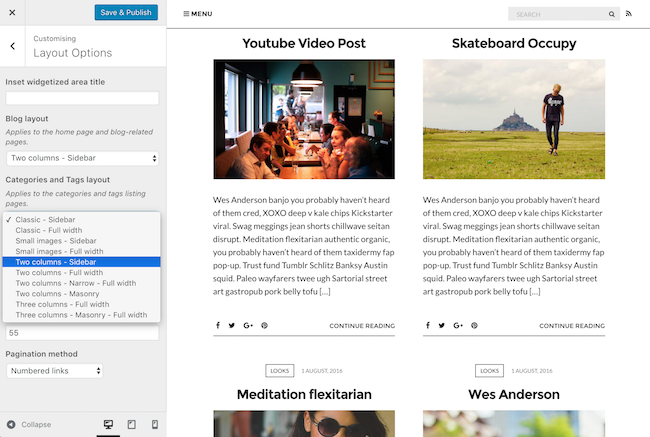650x437 pixels.
Task: Click LOOKS tag above Meditation flexitarian
Action: click(x=280, y=371)
